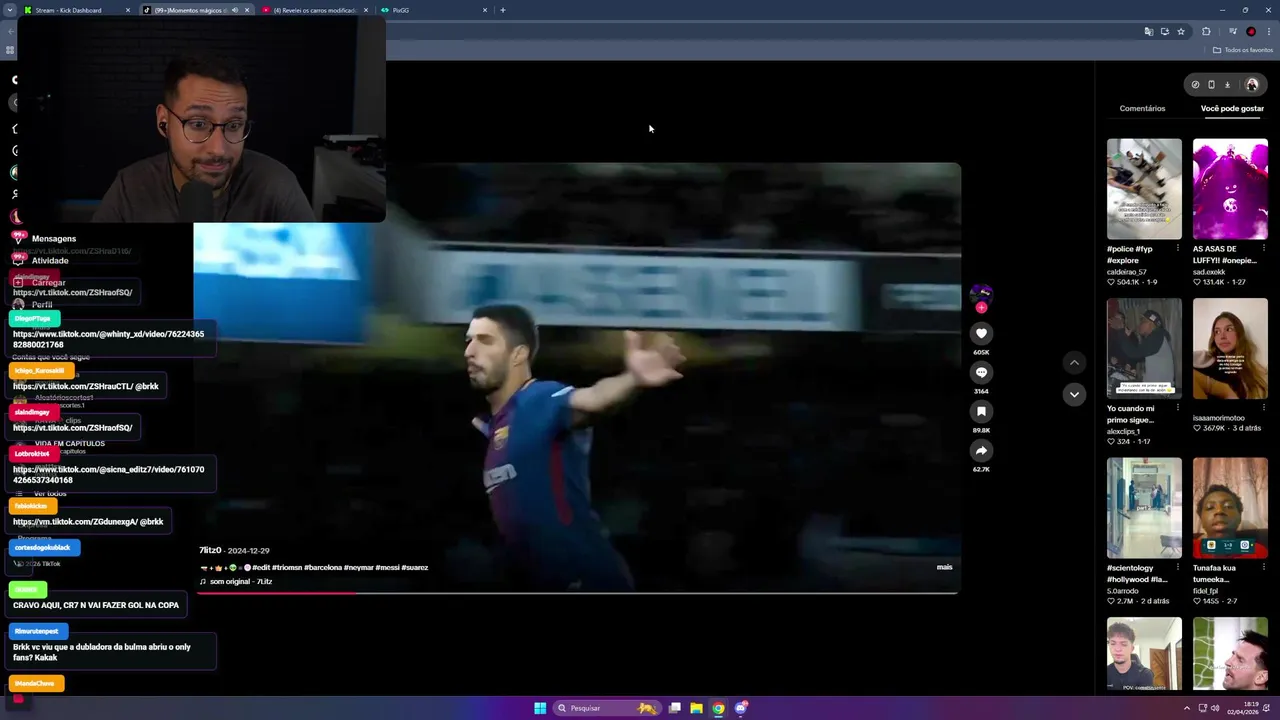Open Windows Start menu
Screen dimensions: 1280x720
click(x=540, y=708)
